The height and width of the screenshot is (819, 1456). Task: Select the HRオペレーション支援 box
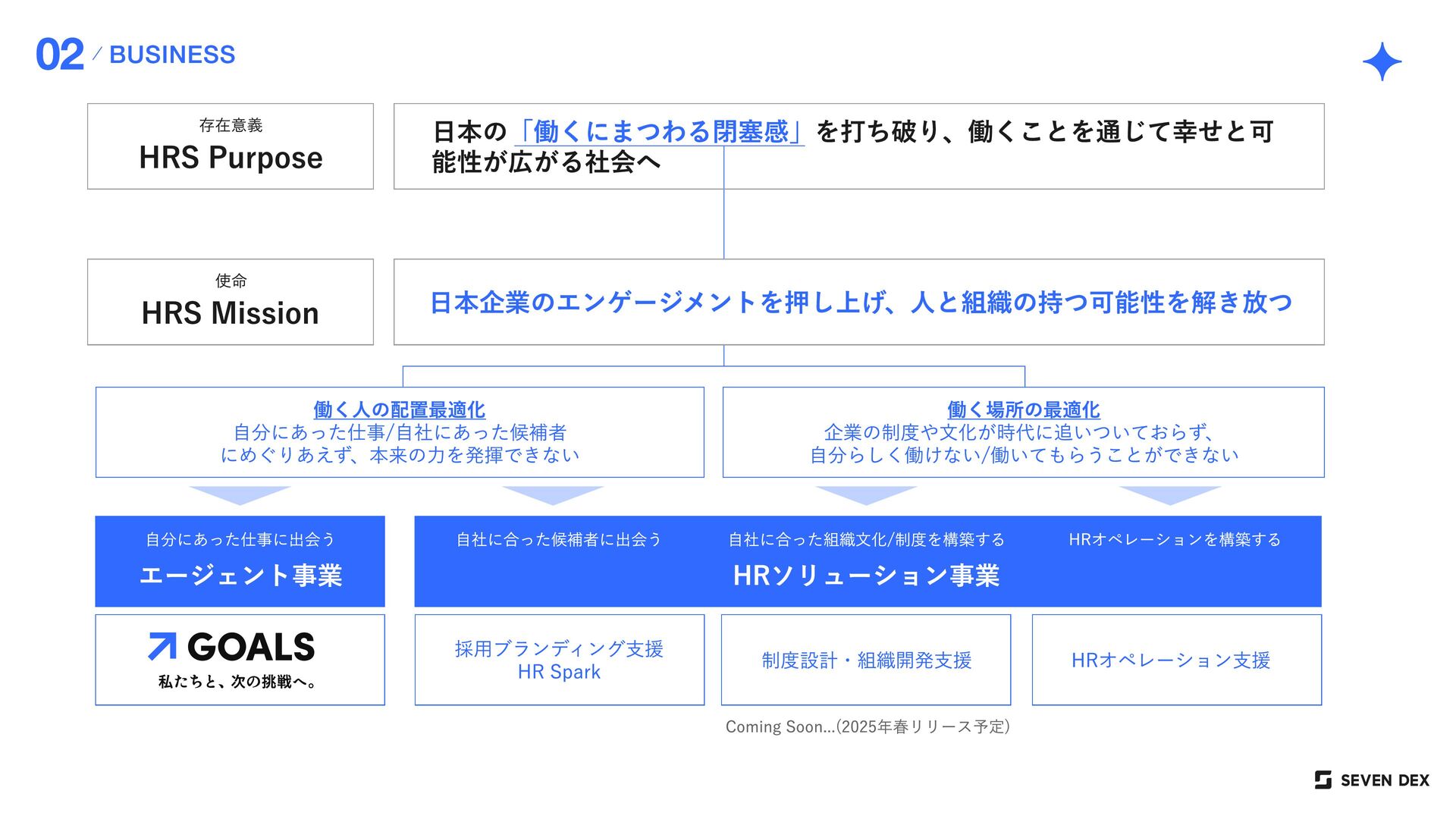pos(1176,660)
